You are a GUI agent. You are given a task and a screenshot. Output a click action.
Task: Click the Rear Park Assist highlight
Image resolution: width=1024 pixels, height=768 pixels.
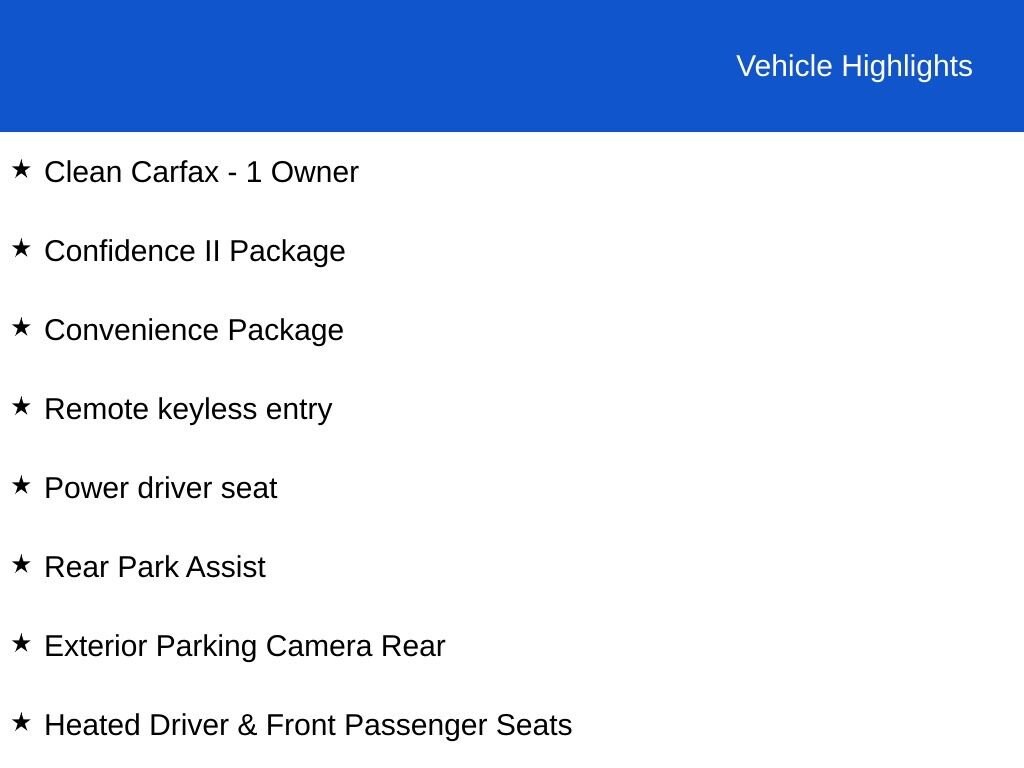155,568
